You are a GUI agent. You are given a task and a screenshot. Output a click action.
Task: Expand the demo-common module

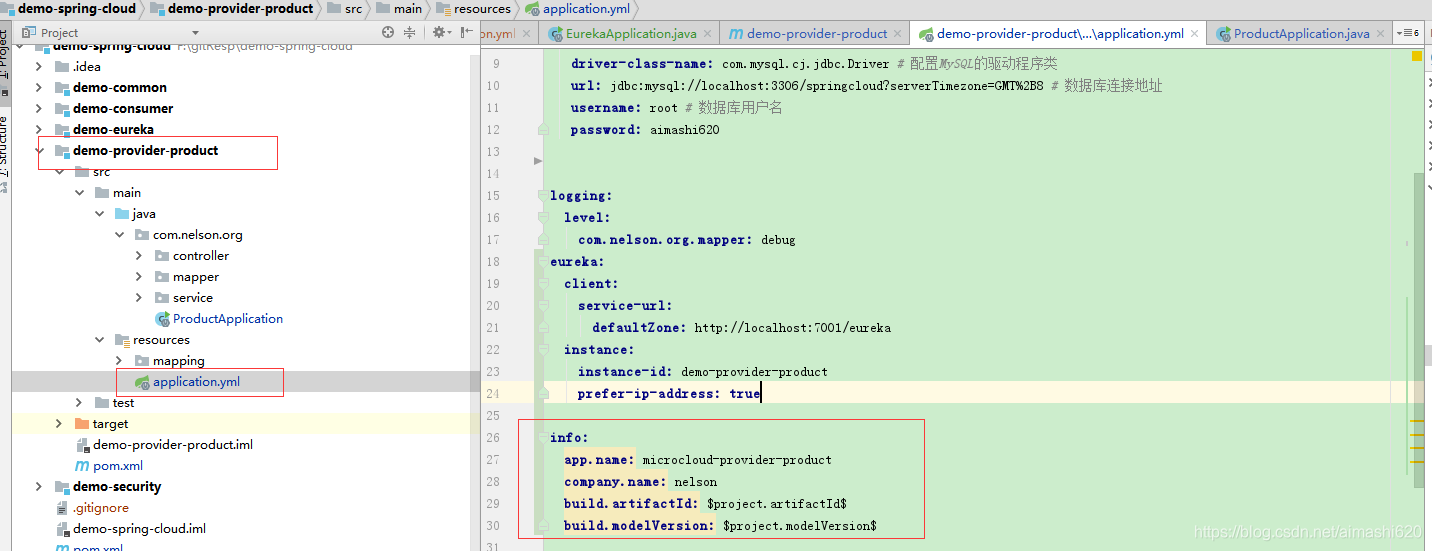(39, 88)
